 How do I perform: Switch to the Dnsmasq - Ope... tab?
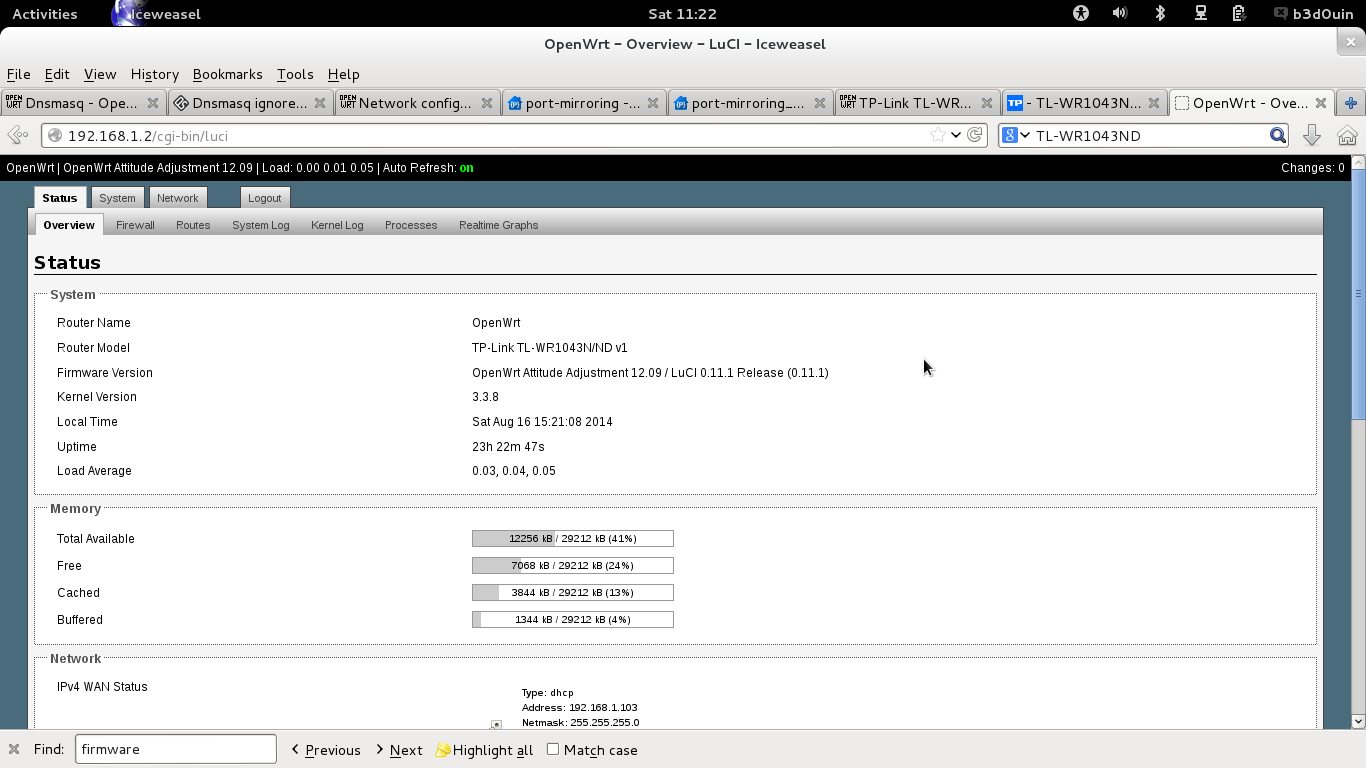coord(82,103)
